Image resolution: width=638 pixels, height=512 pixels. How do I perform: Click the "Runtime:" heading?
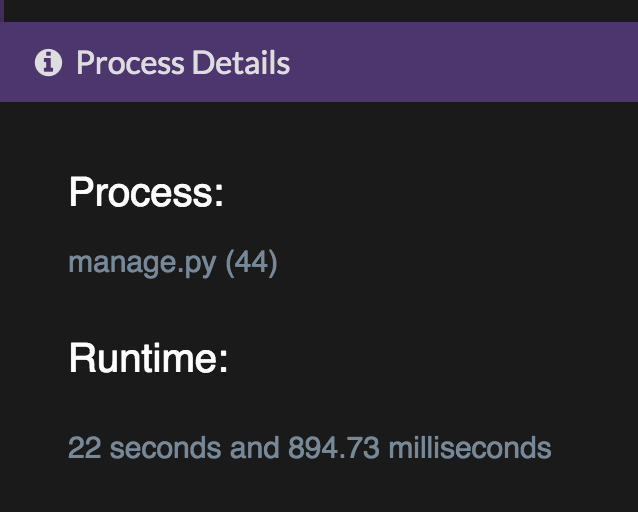point(149,358)
